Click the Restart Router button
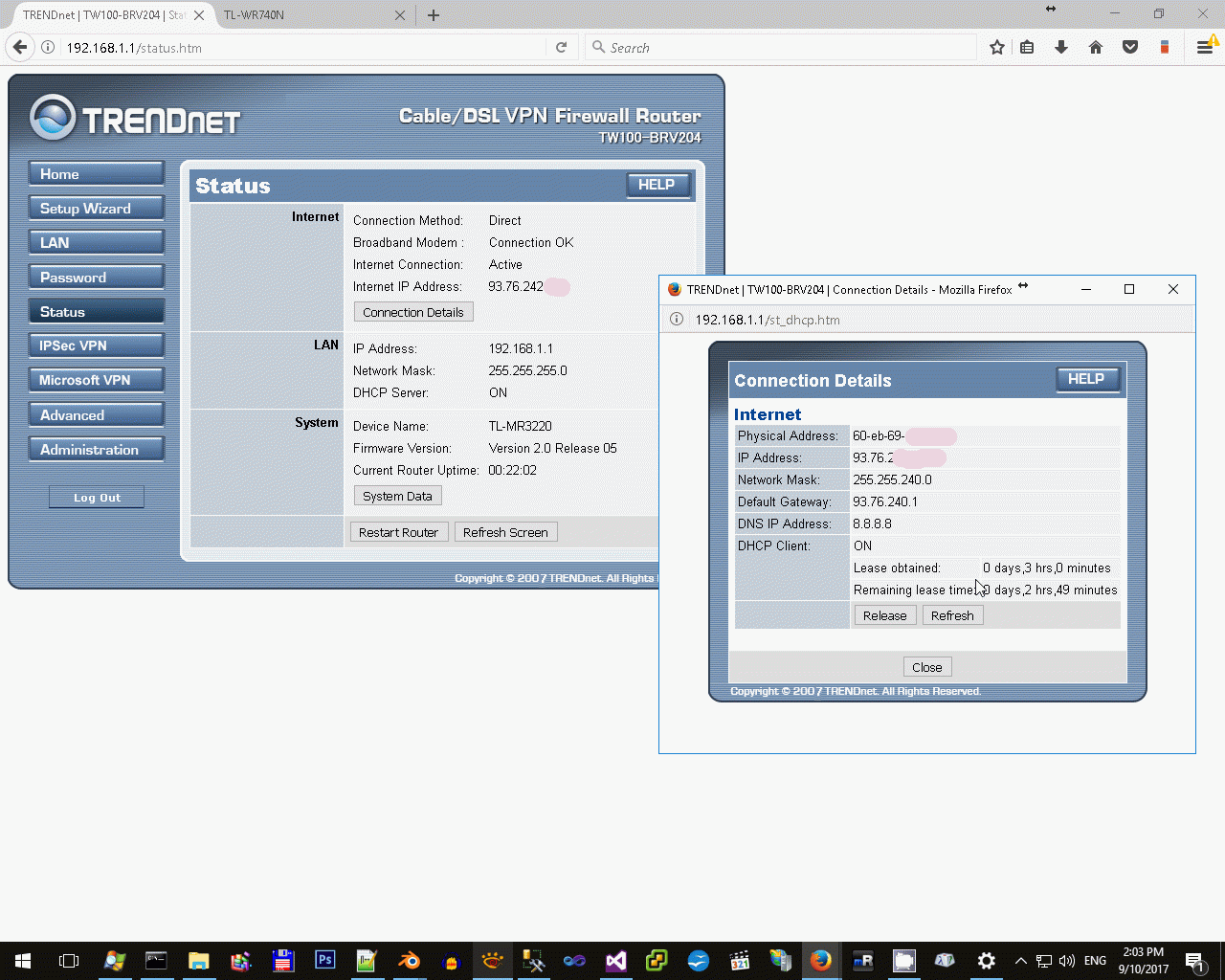This screenshot has height=980, width=1225. 398,532
